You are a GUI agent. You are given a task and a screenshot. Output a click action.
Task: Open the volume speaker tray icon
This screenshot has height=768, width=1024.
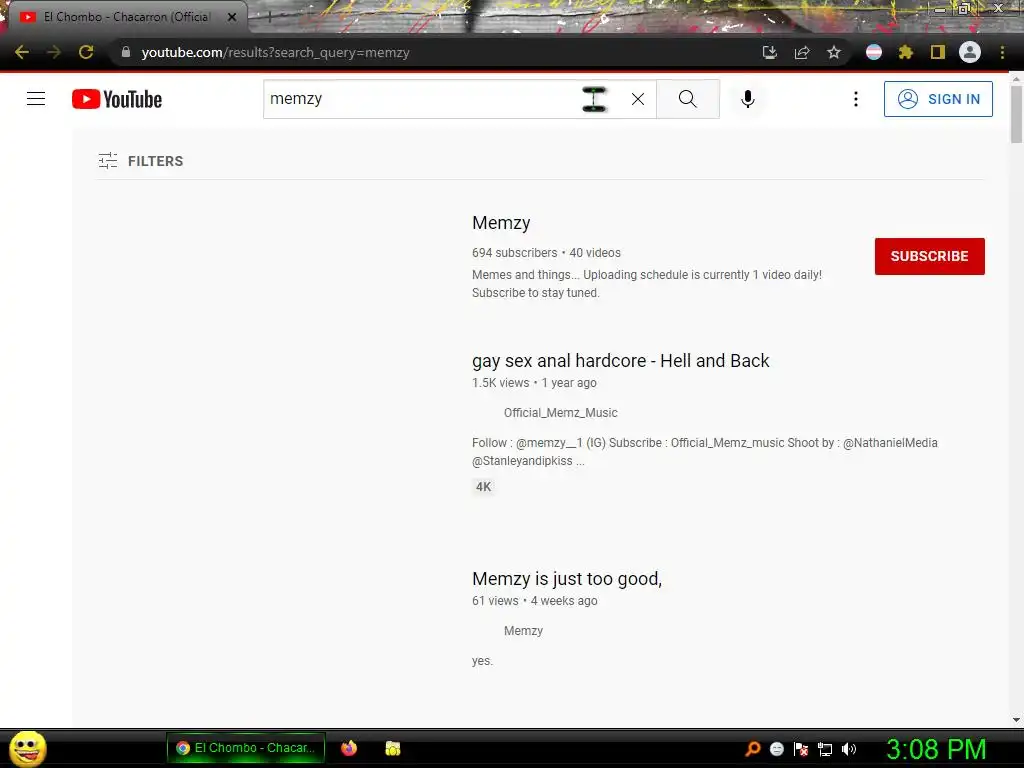click(x=848, y=749)
